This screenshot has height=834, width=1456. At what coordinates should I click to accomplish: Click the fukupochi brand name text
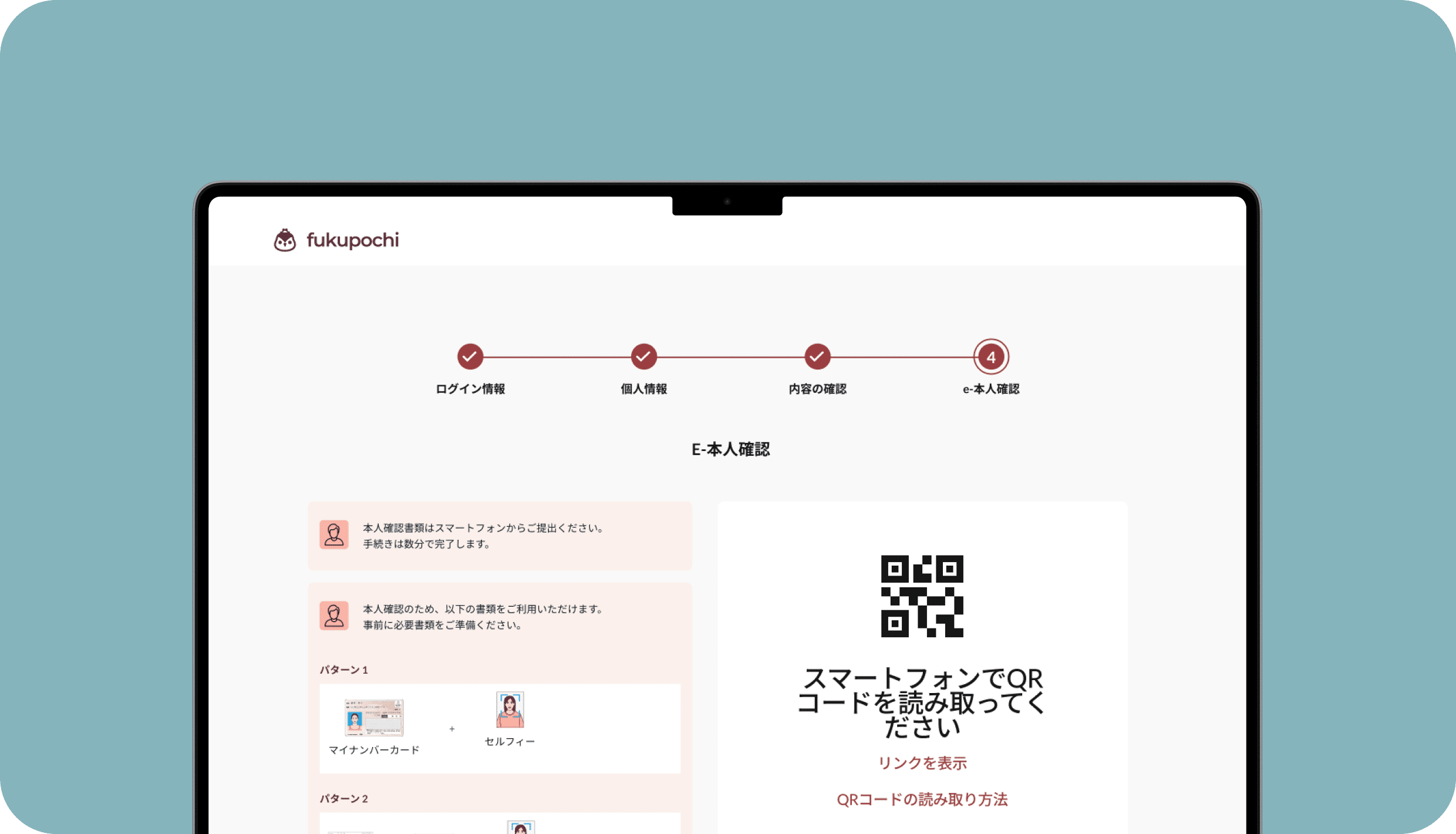click(352, 240)
